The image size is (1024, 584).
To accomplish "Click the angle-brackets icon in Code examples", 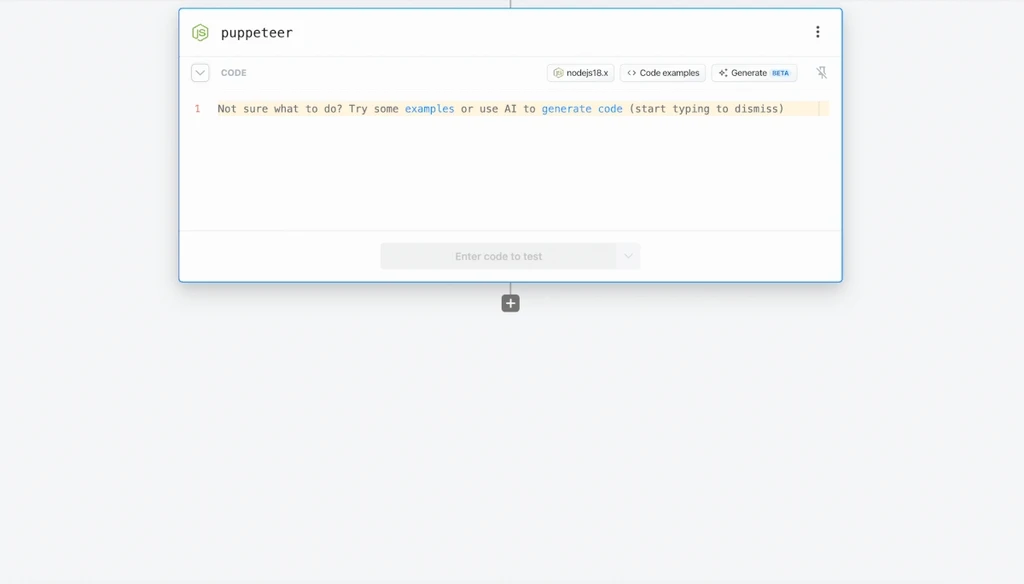I will pos(631,73).
